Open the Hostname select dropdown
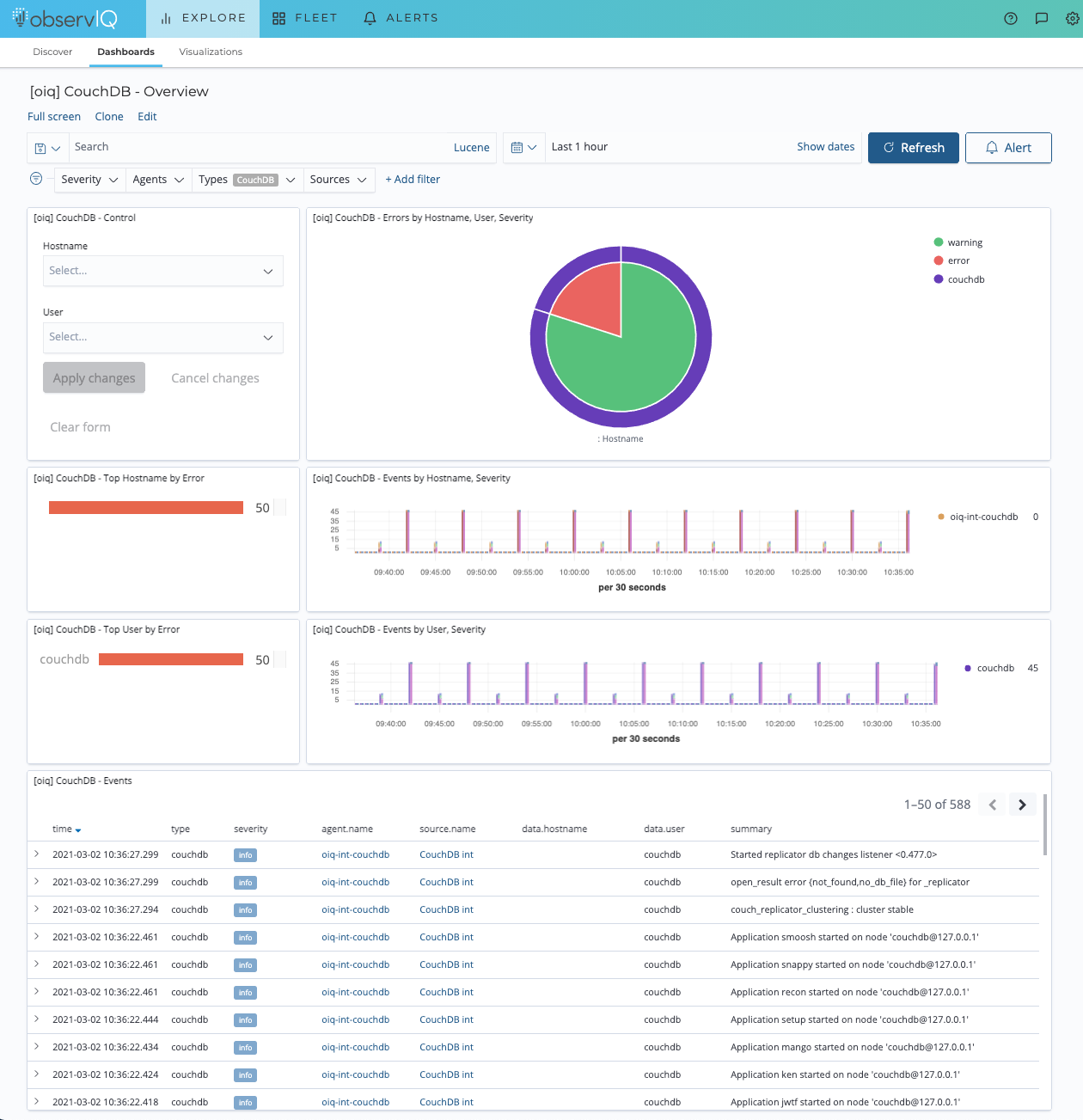1083x1120 pixels. click(163, 271)
